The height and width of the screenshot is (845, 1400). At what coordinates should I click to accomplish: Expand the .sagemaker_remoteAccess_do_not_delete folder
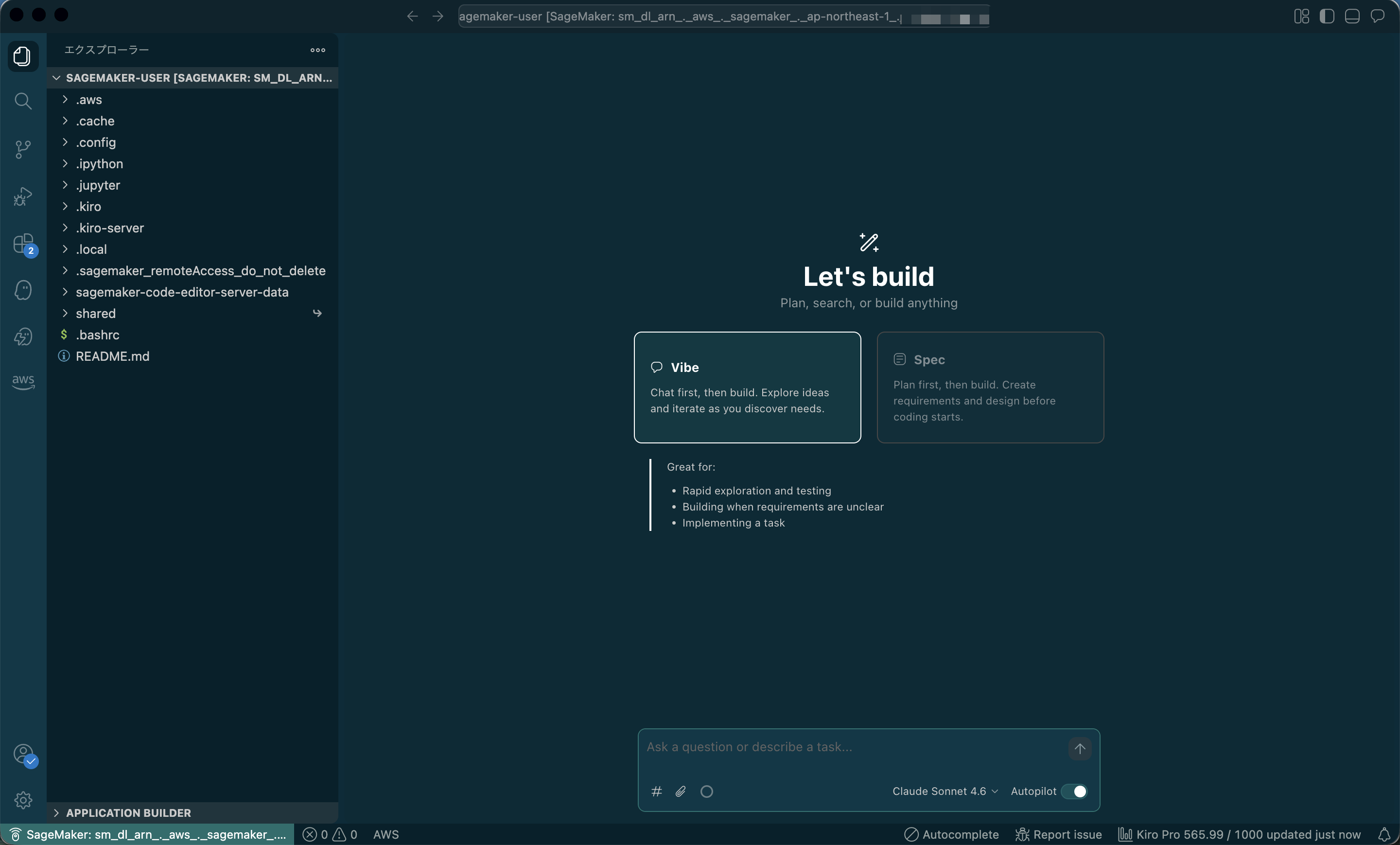click(x=192, y=270)
